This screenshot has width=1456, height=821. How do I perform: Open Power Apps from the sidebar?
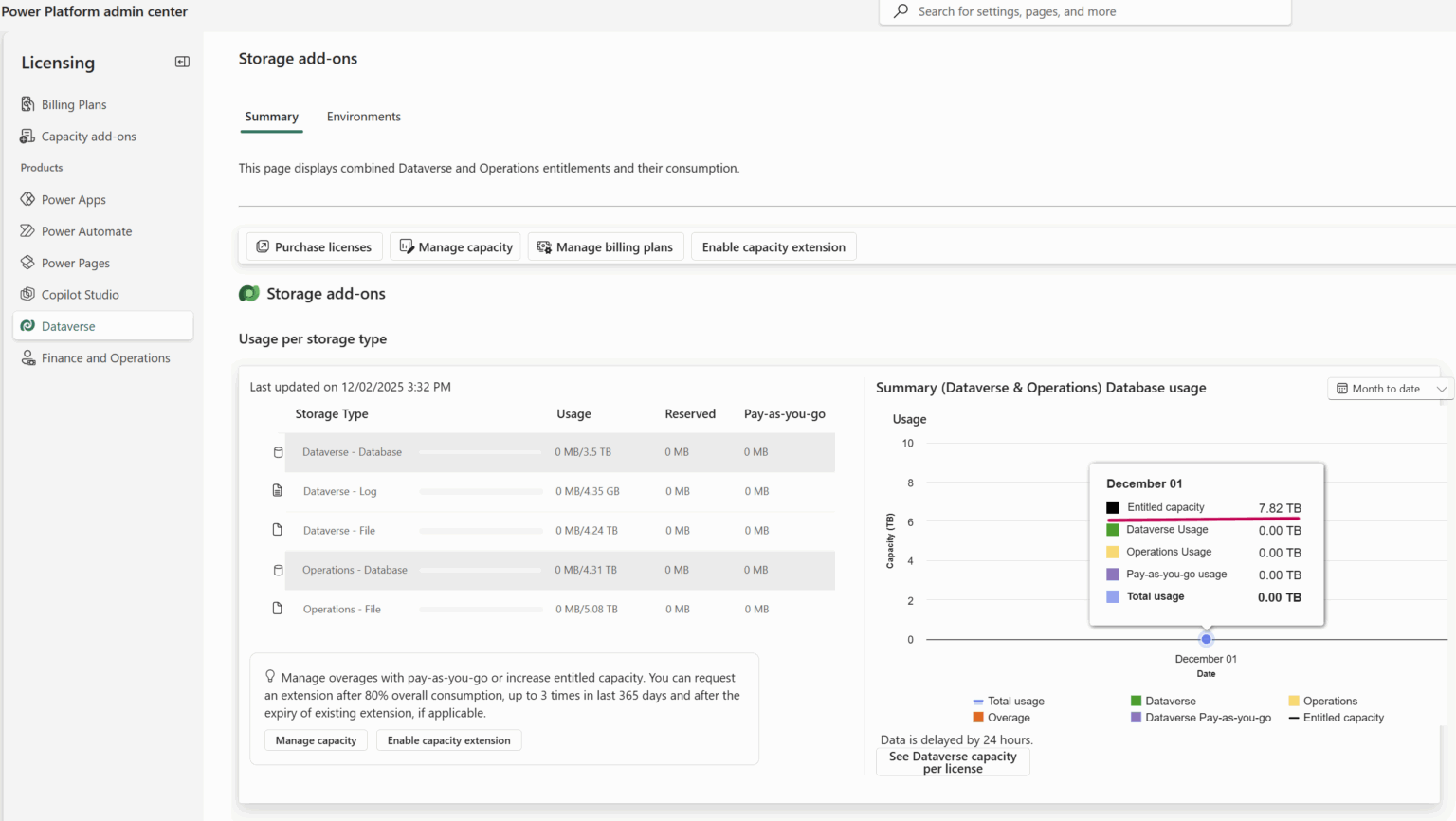[27, 199]
